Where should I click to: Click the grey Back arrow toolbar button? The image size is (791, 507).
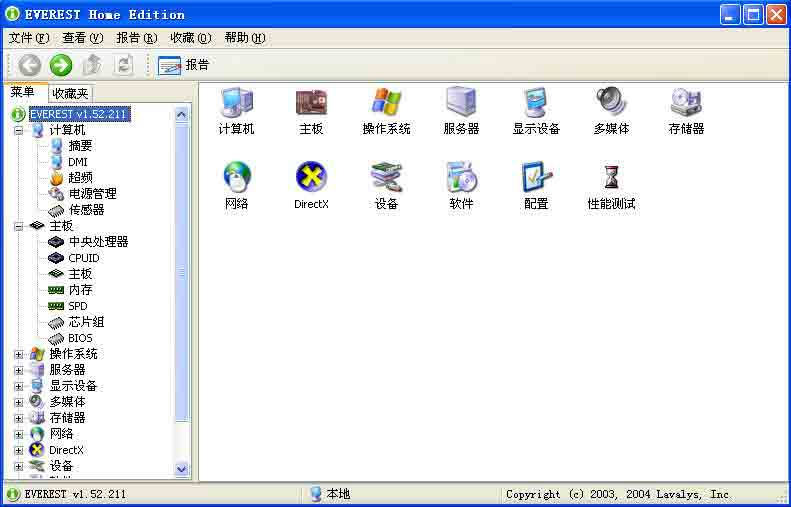pyautogui.click(x=30, y=65)
